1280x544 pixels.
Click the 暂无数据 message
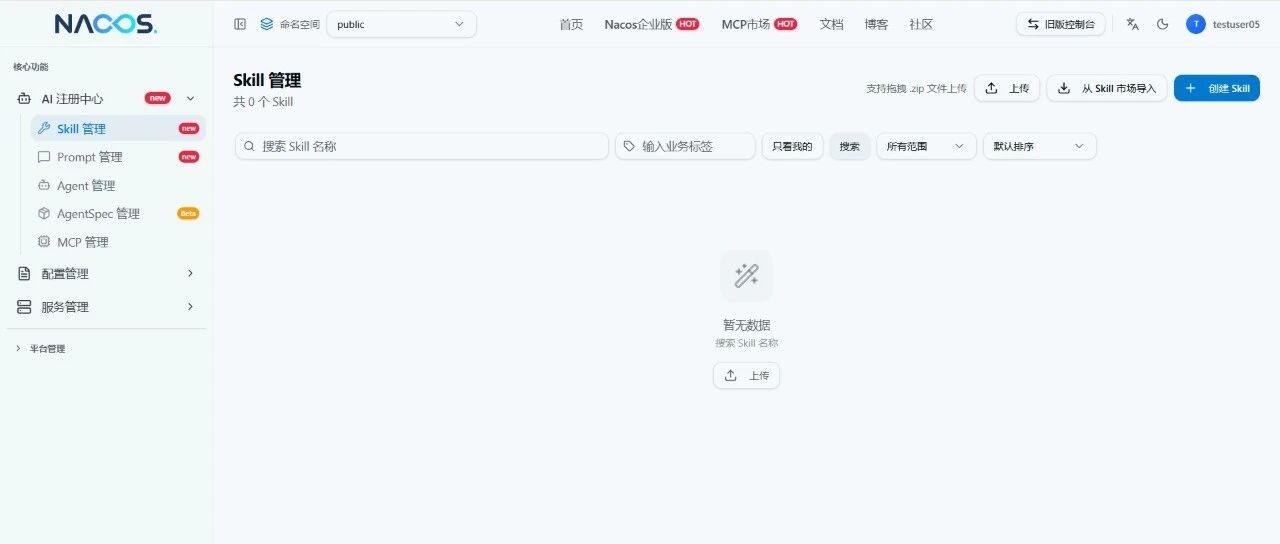pos(746,325)
